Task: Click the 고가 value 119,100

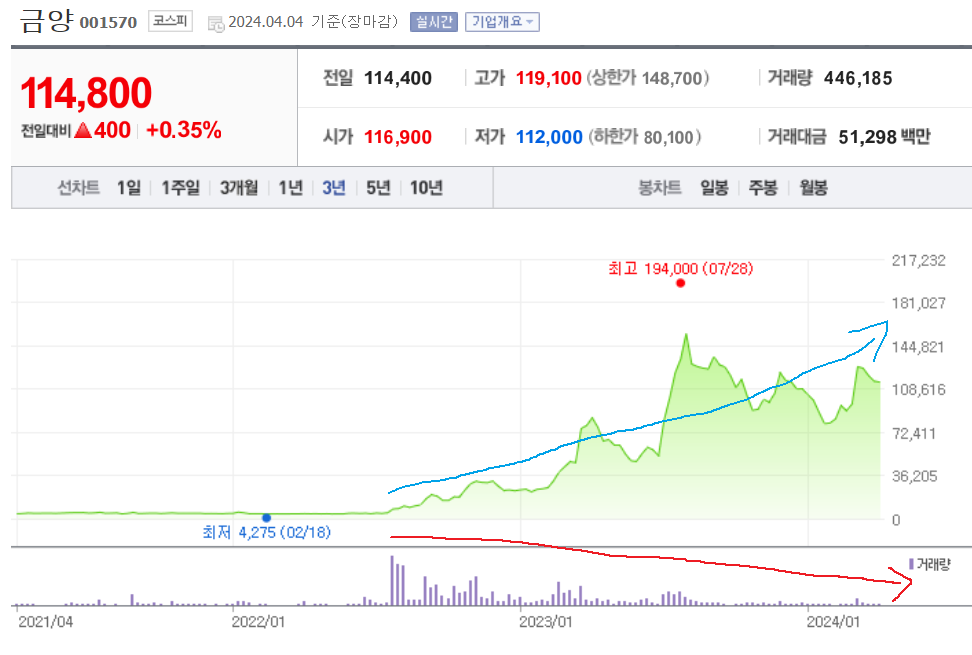Action: click(549, 78)
